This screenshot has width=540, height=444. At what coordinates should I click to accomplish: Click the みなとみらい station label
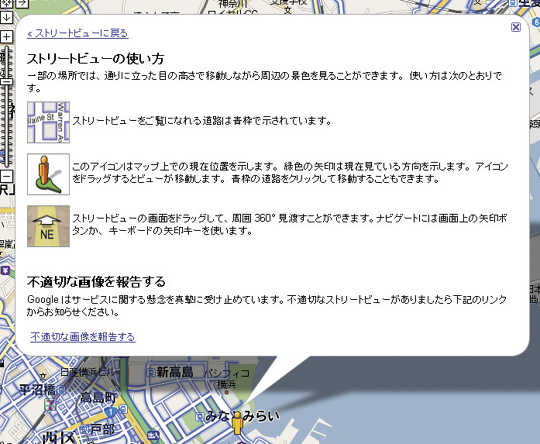coord(242,416)
